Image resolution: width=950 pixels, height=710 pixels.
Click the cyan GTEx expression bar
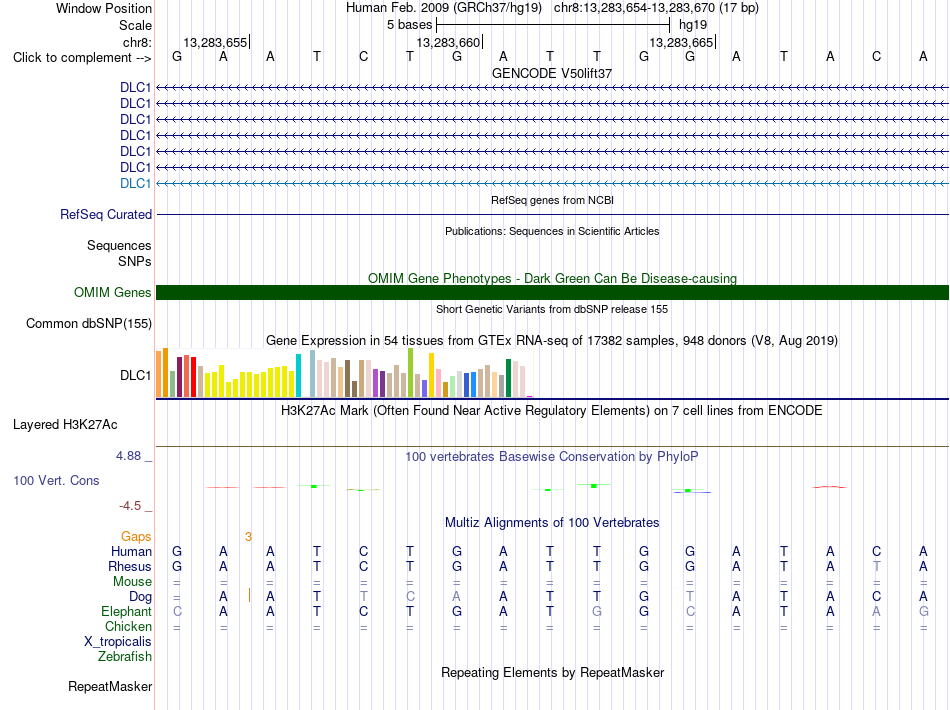tap(298, 376)
